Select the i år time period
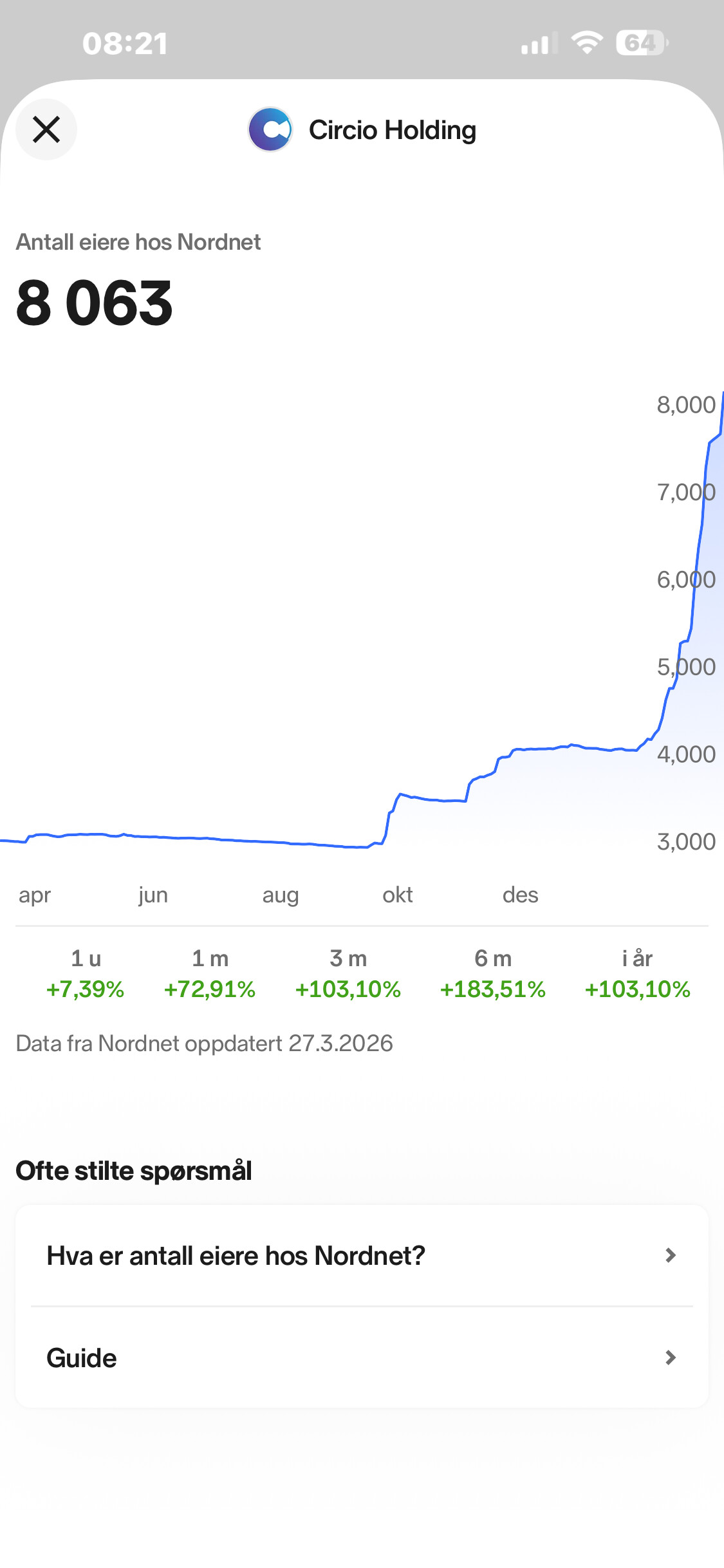The width and height of the screenshot is (724, 1568). (637, 973)
